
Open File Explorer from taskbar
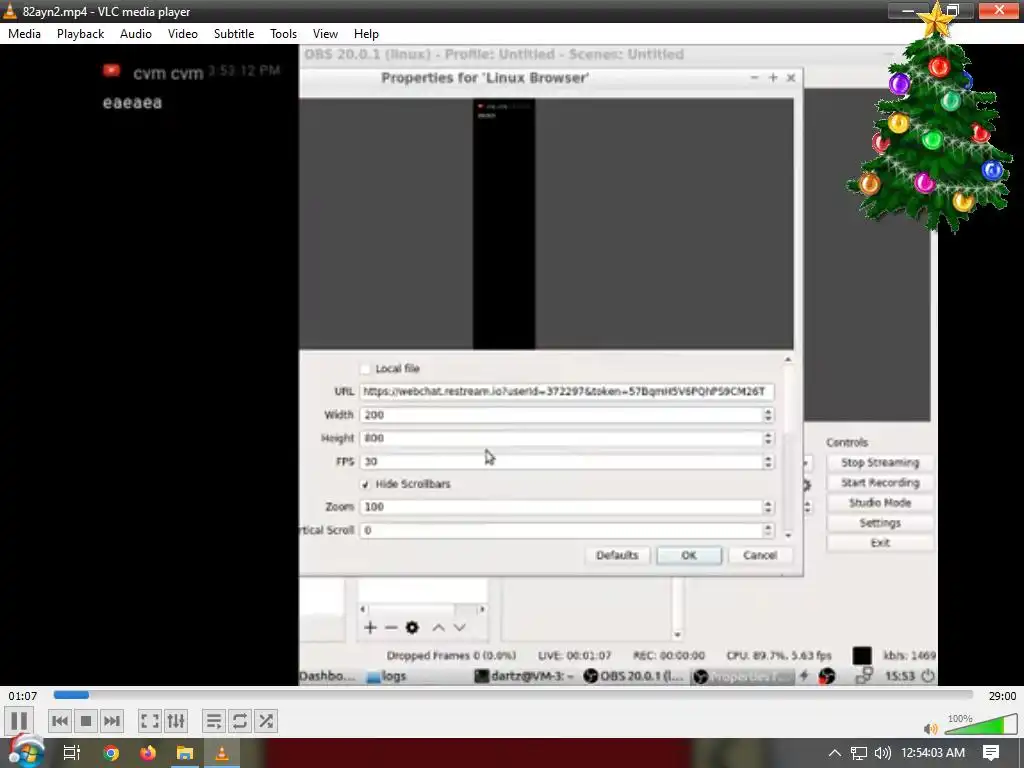pos(185,753)
